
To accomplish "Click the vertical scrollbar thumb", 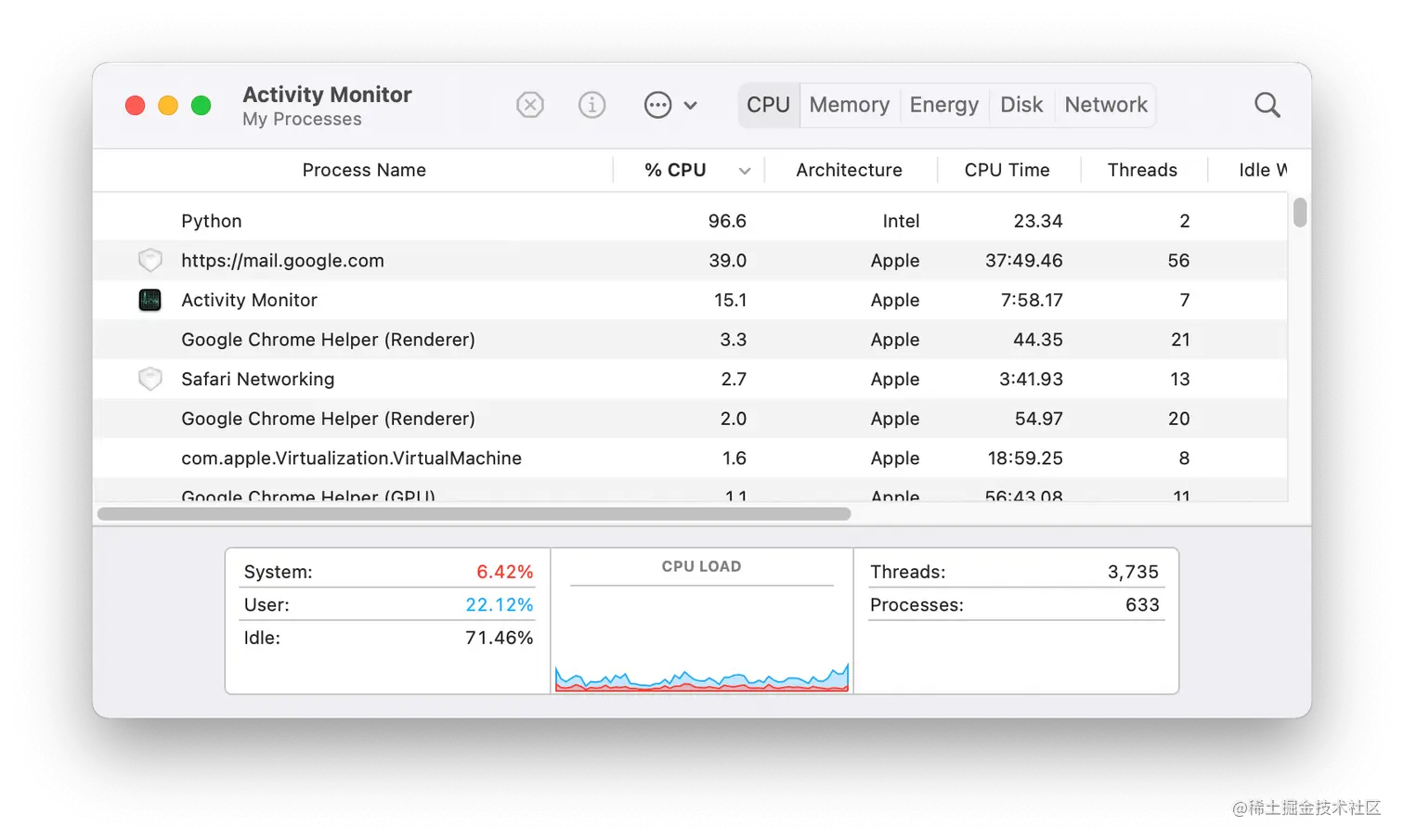I will (x=1300, y=213).
